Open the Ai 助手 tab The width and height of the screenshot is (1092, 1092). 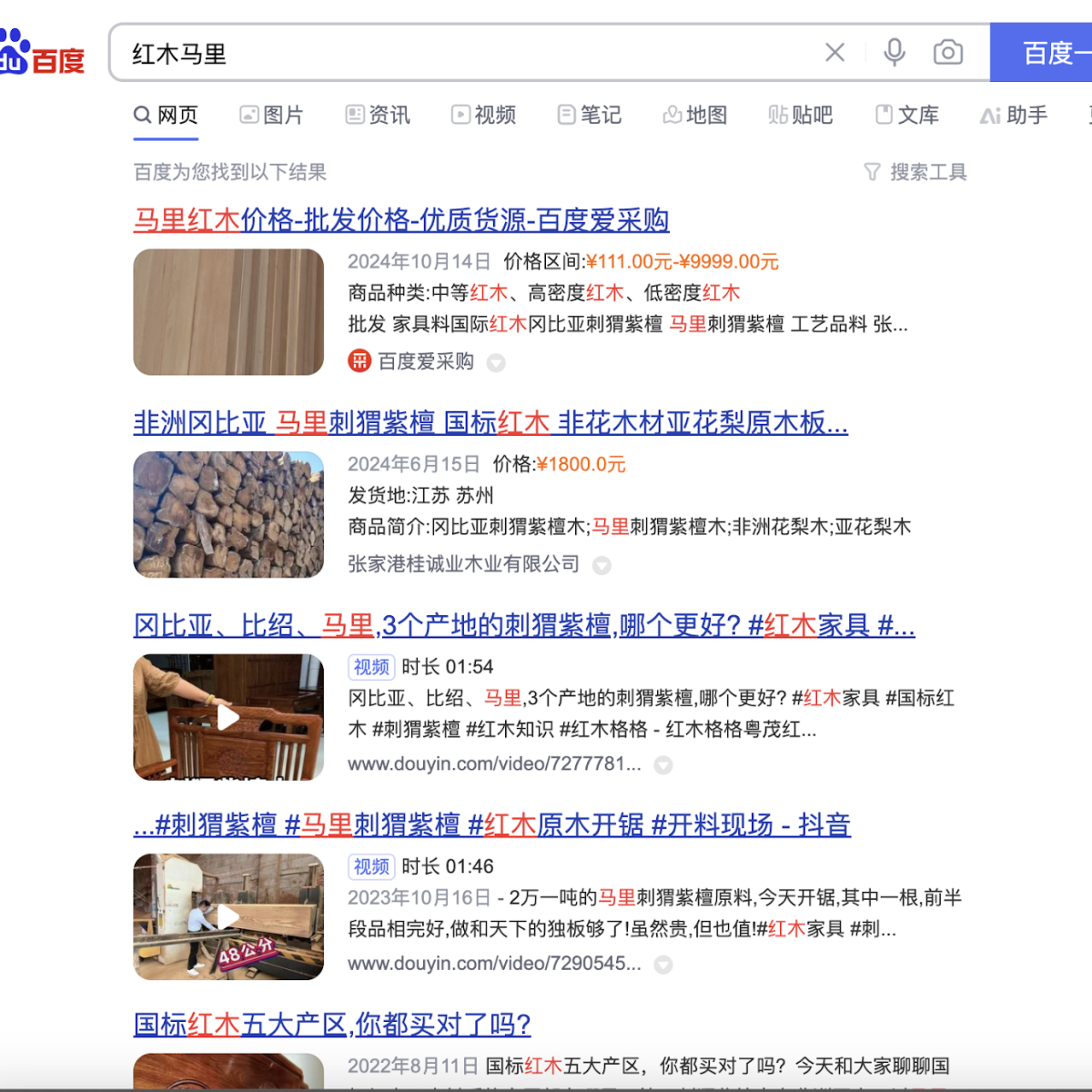point(1014,116)
